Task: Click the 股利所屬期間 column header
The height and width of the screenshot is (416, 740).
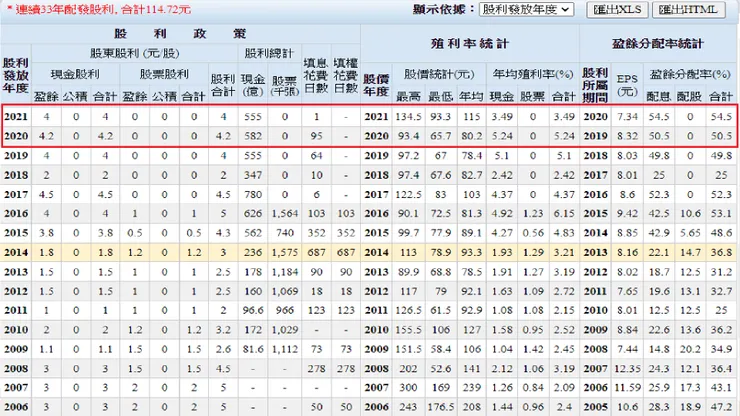Action: pyautogui.click(x=595, y=85)
